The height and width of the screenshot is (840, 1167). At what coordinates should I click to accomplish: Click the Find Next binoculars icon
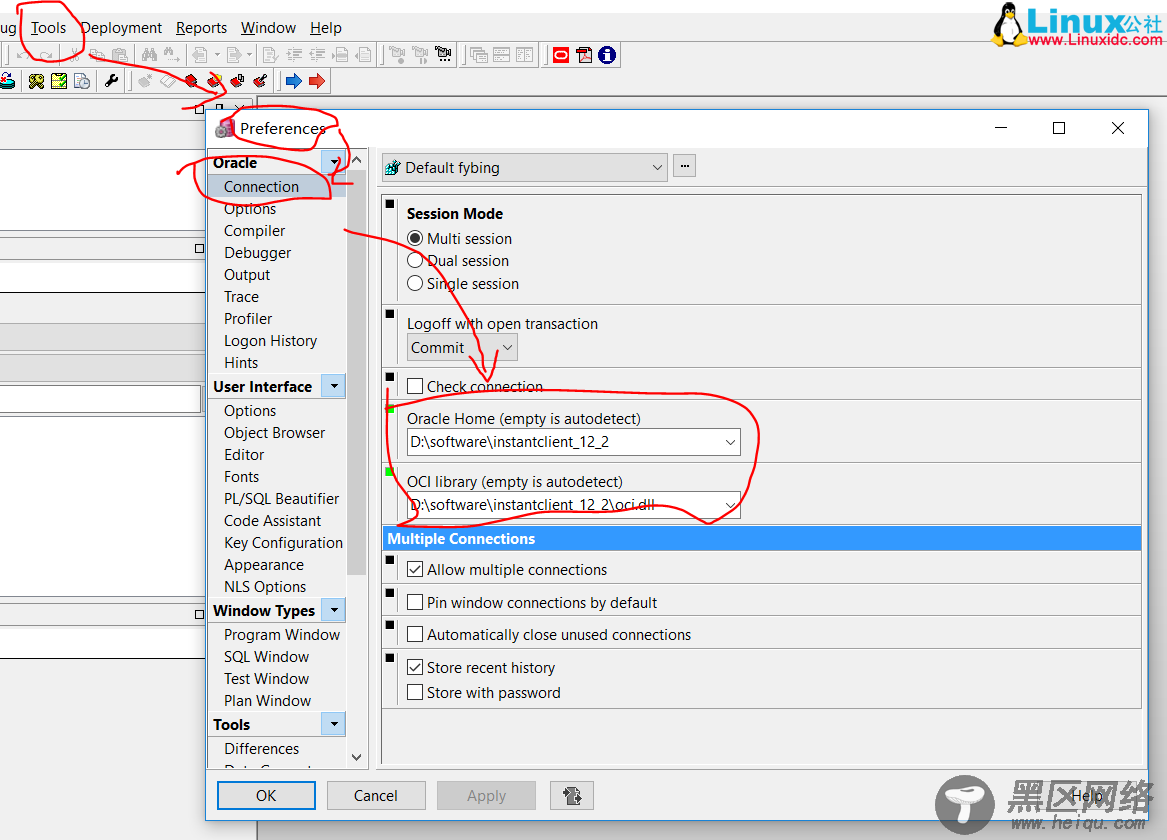[x=172, y=55]
